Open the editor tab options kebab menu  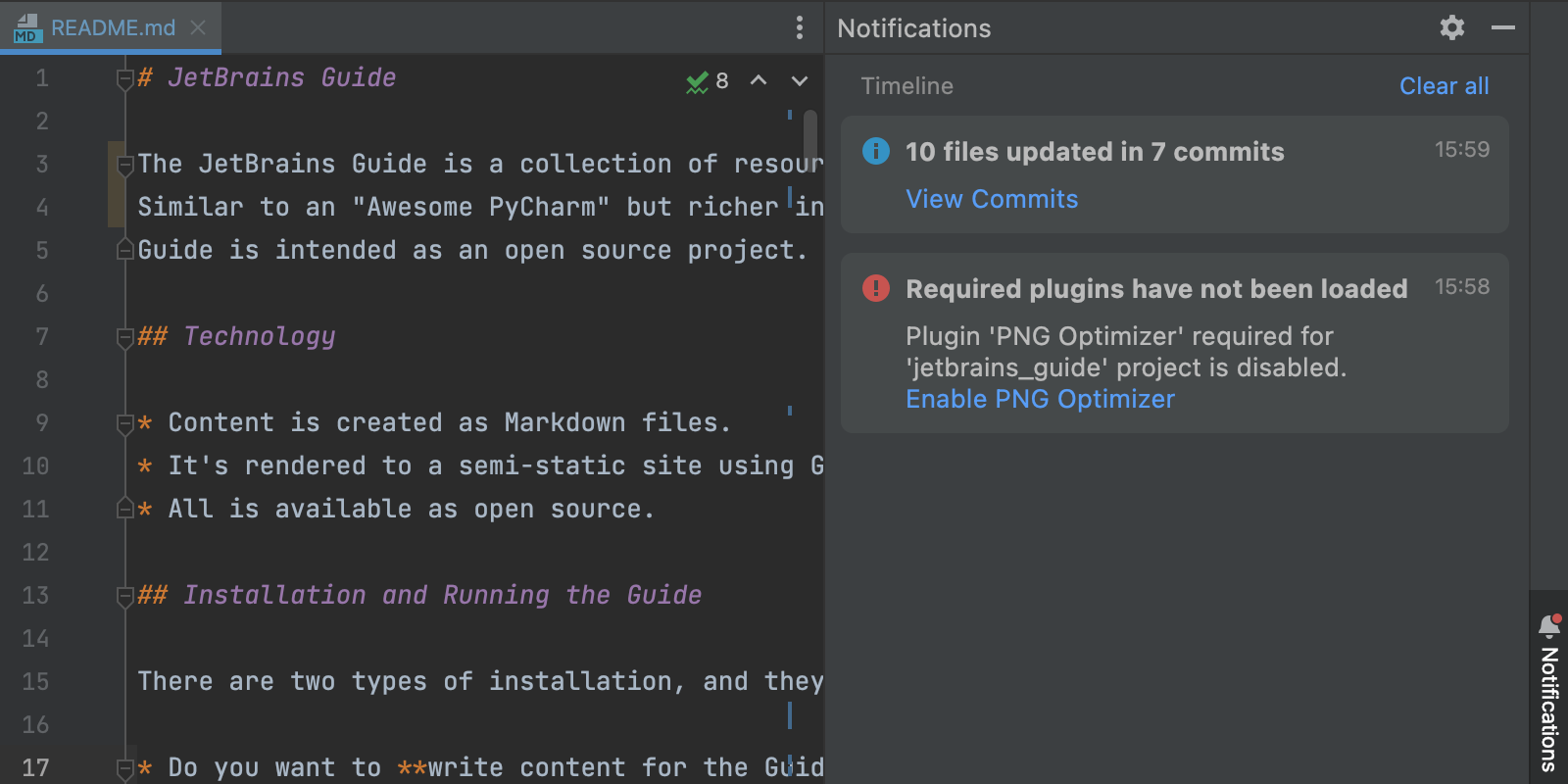[x=800, y=27]
